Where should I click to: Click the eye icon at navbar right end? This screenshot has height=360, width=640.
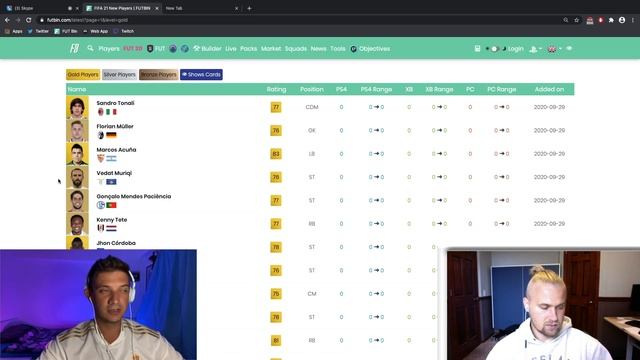click(569, 49)
